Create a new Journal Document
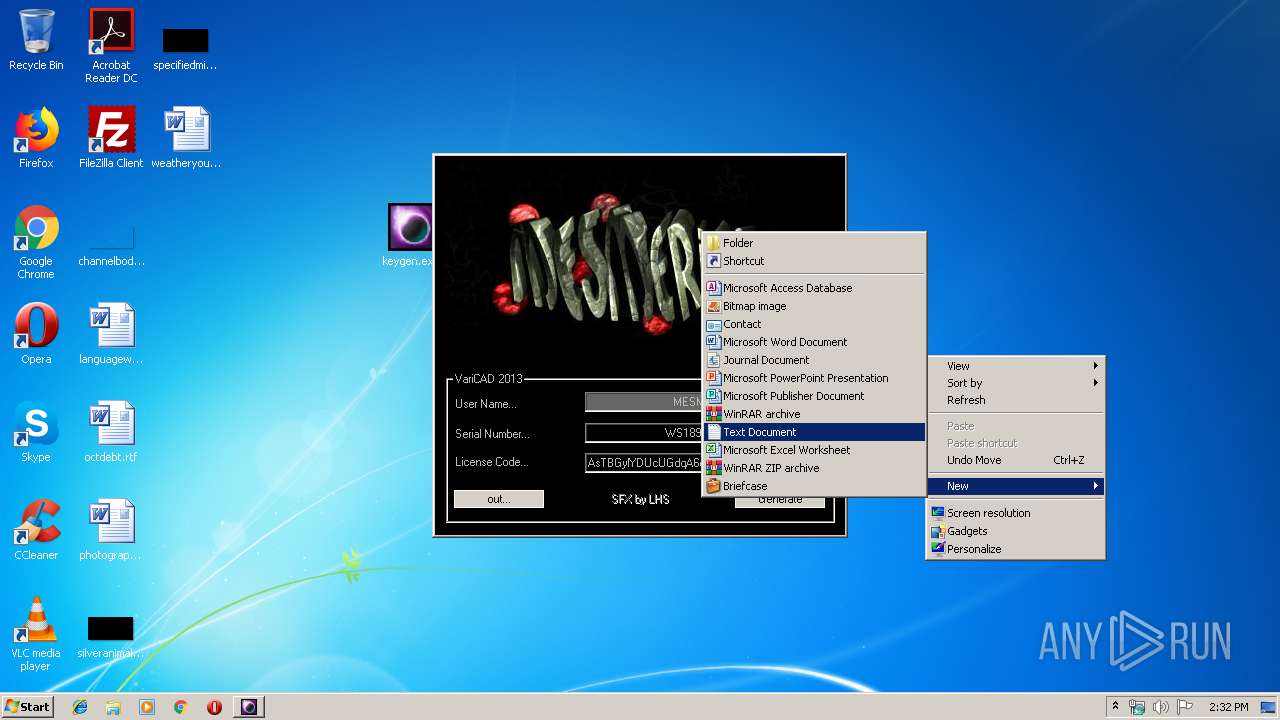 coord(814,360)
